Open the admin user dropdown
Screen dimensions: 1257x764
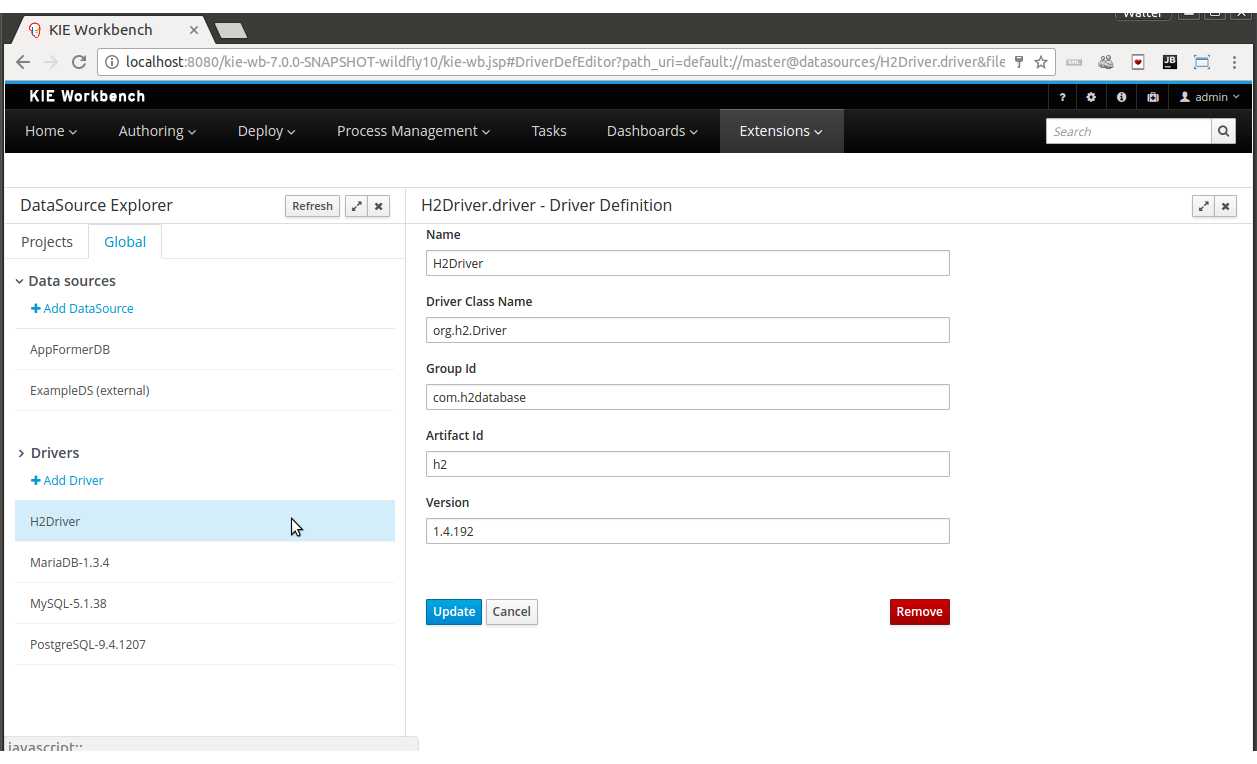1210,97
